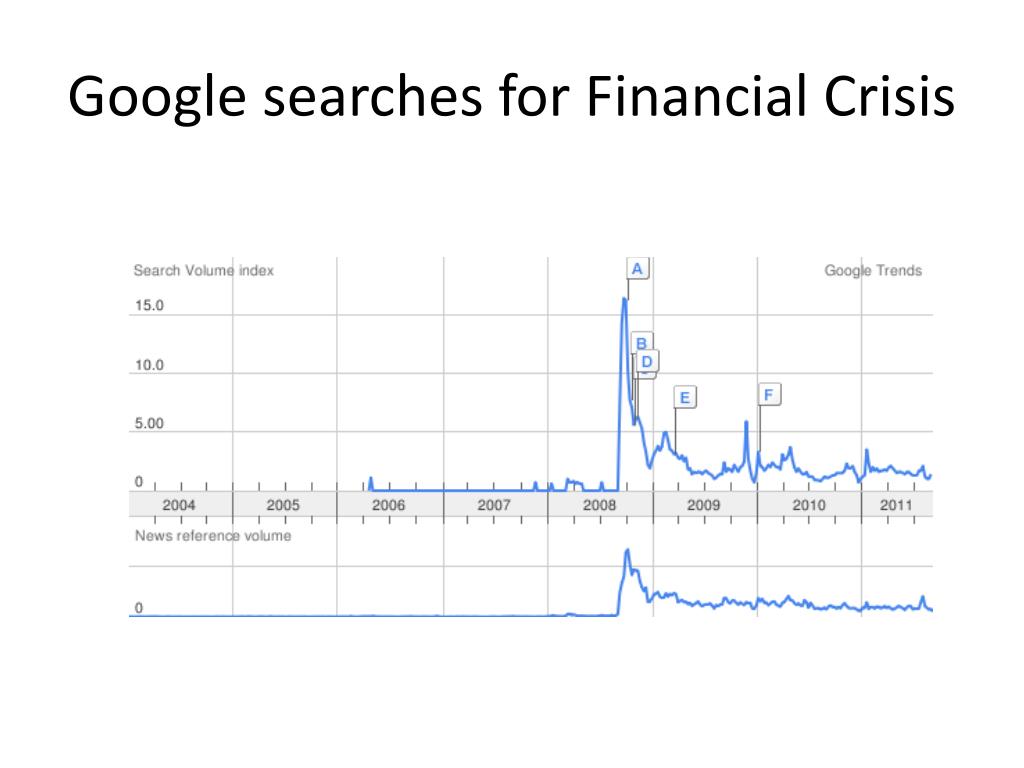Image resolution: width=1024 pixels, height=768 pixels.
Task: Click the slide title Google searches for Financial Crisis
Action: [x=511, y=97]
